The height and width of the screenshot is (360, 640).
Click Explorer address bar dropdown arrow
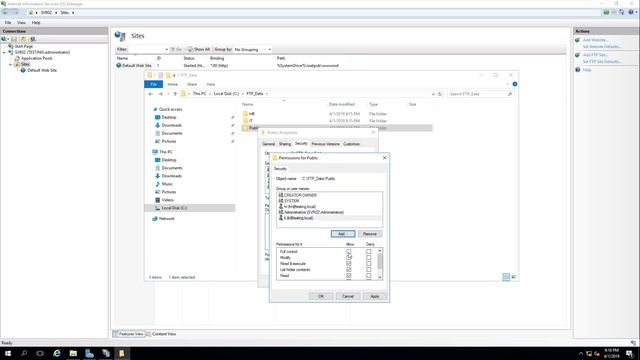(x=433, y=94)
